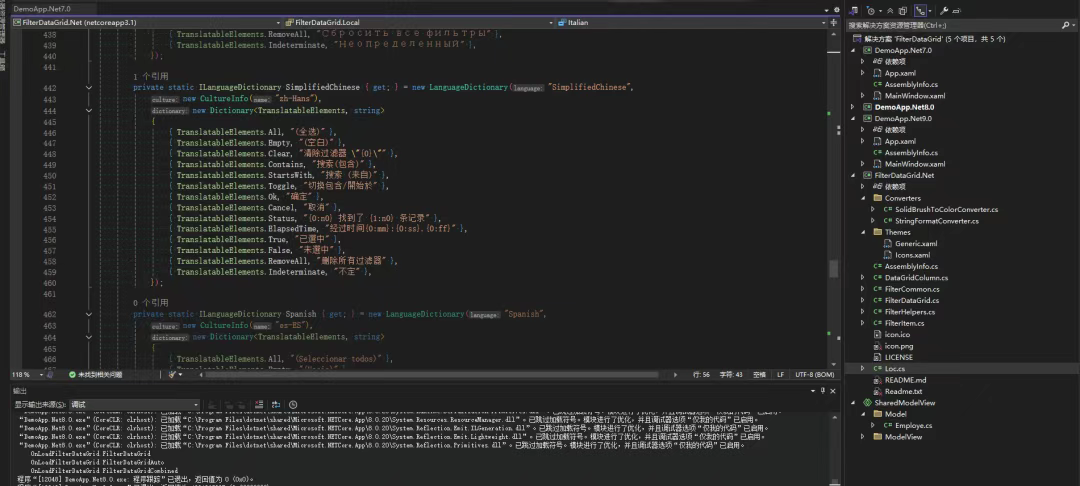Click the '1 个引用' CodeLens link

150,76
